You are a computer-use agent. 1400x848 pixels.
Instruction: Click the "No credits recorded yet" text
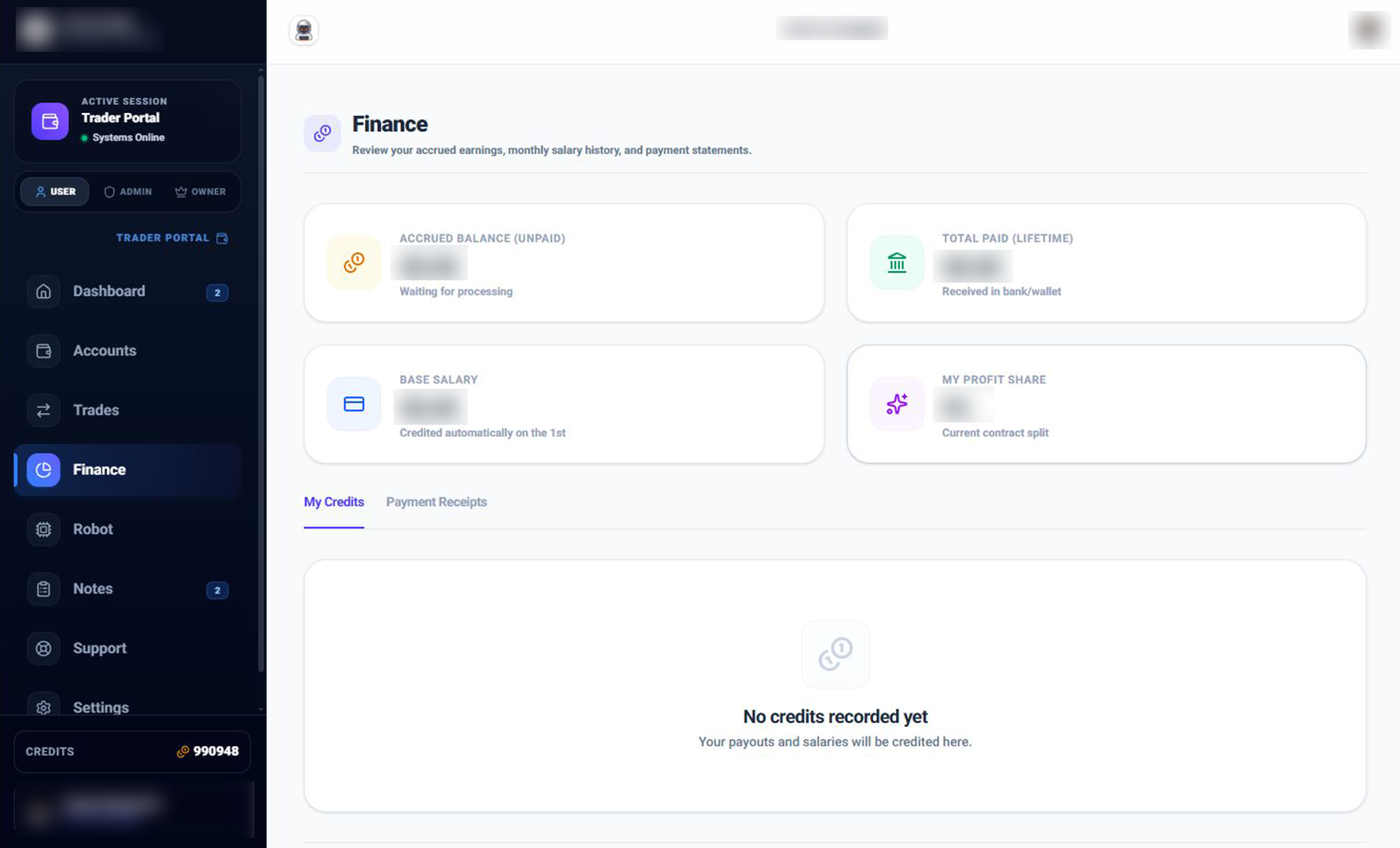pos(835,717)
